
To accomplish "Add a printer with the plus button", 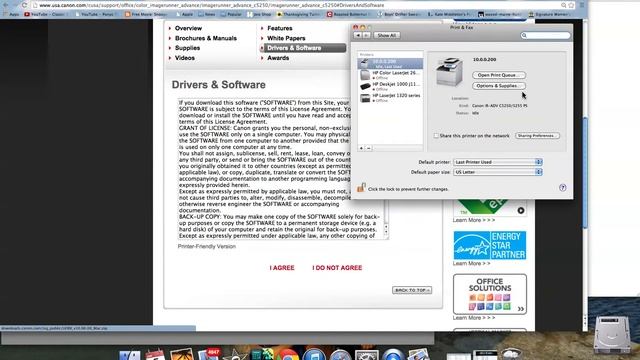I will coord(361,148).
